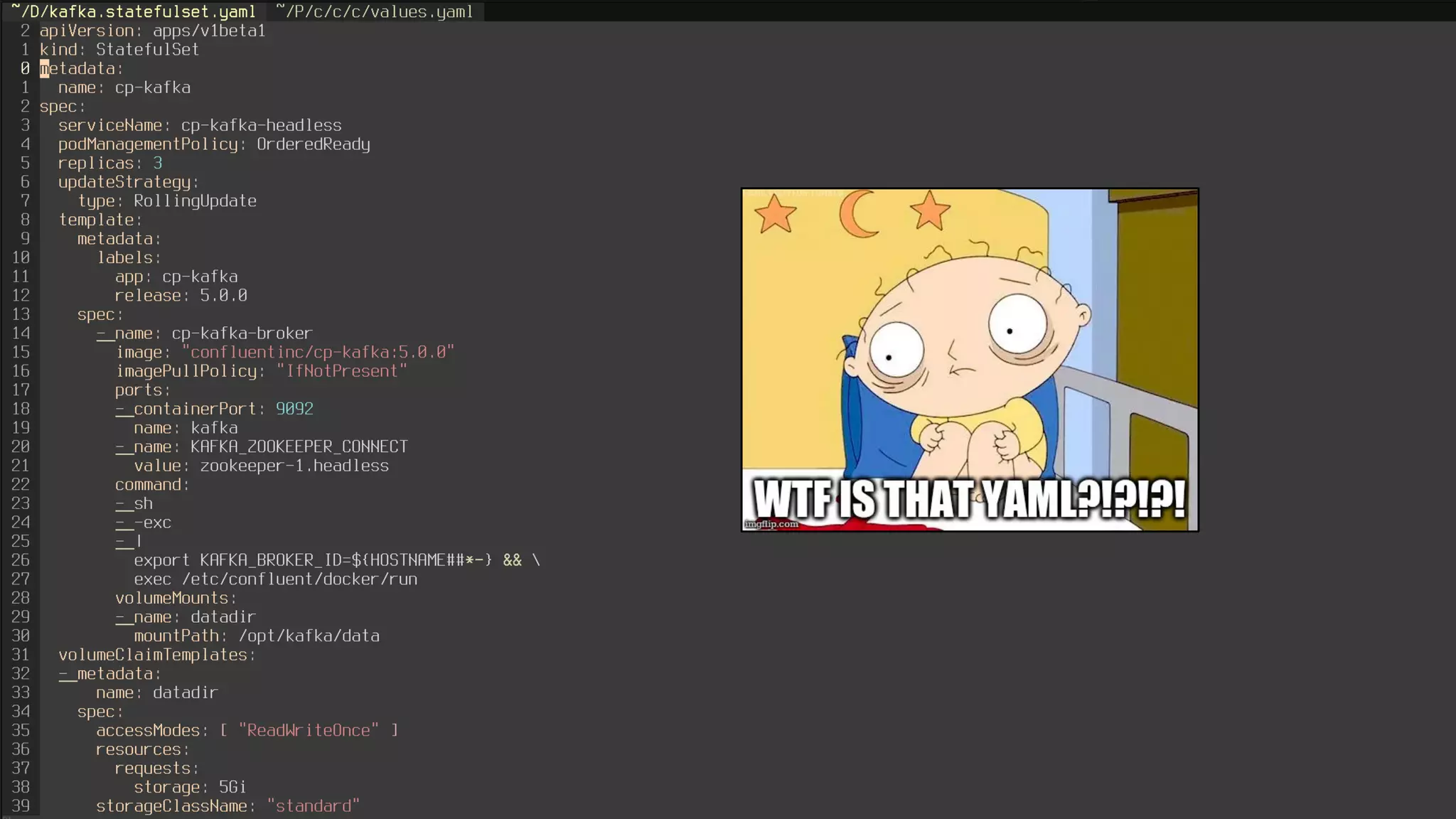
Task: Click the zookeeper-1.headless value
Action: click(x=294, y=466)
